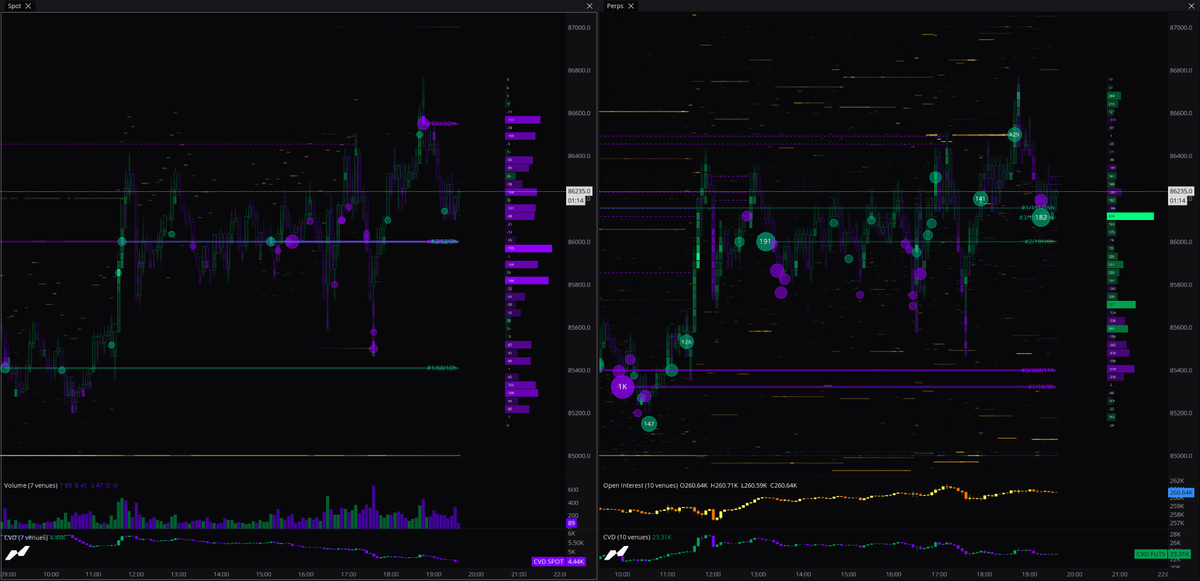The width and height of the screenshot is (1200, 581).
Task: Click 600 on the Spot volume scale
Action: [574, 490]
